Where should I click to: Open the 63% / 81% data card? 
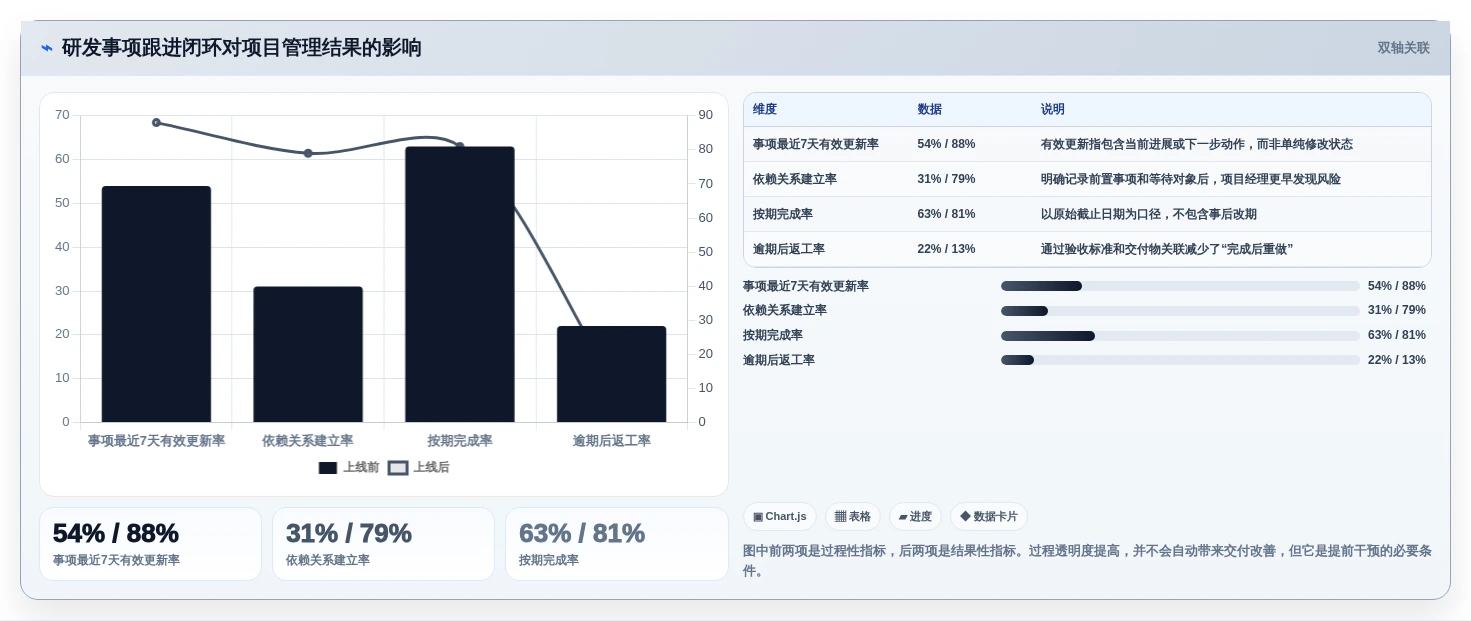click(617, 544)
